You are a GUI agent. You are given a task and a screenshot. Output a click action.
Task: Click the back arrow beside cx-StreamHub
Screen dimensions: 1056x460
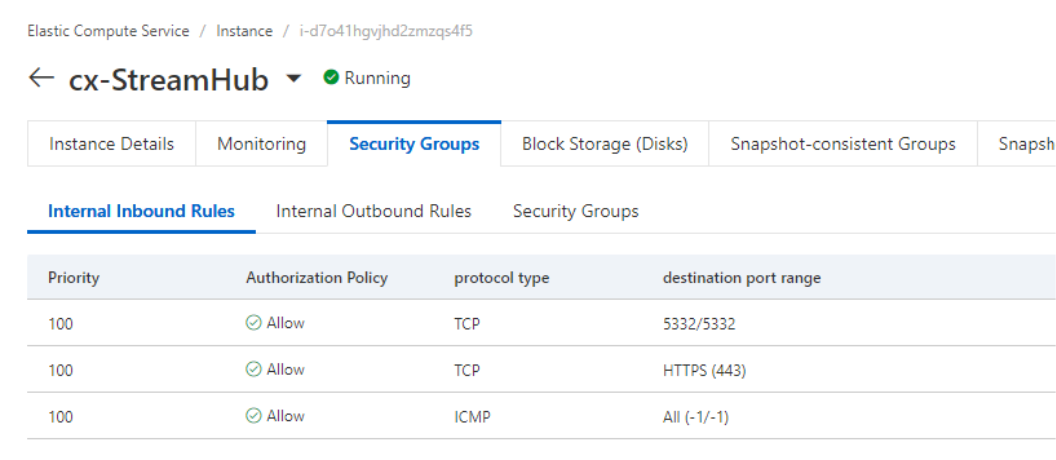point(41,78)
